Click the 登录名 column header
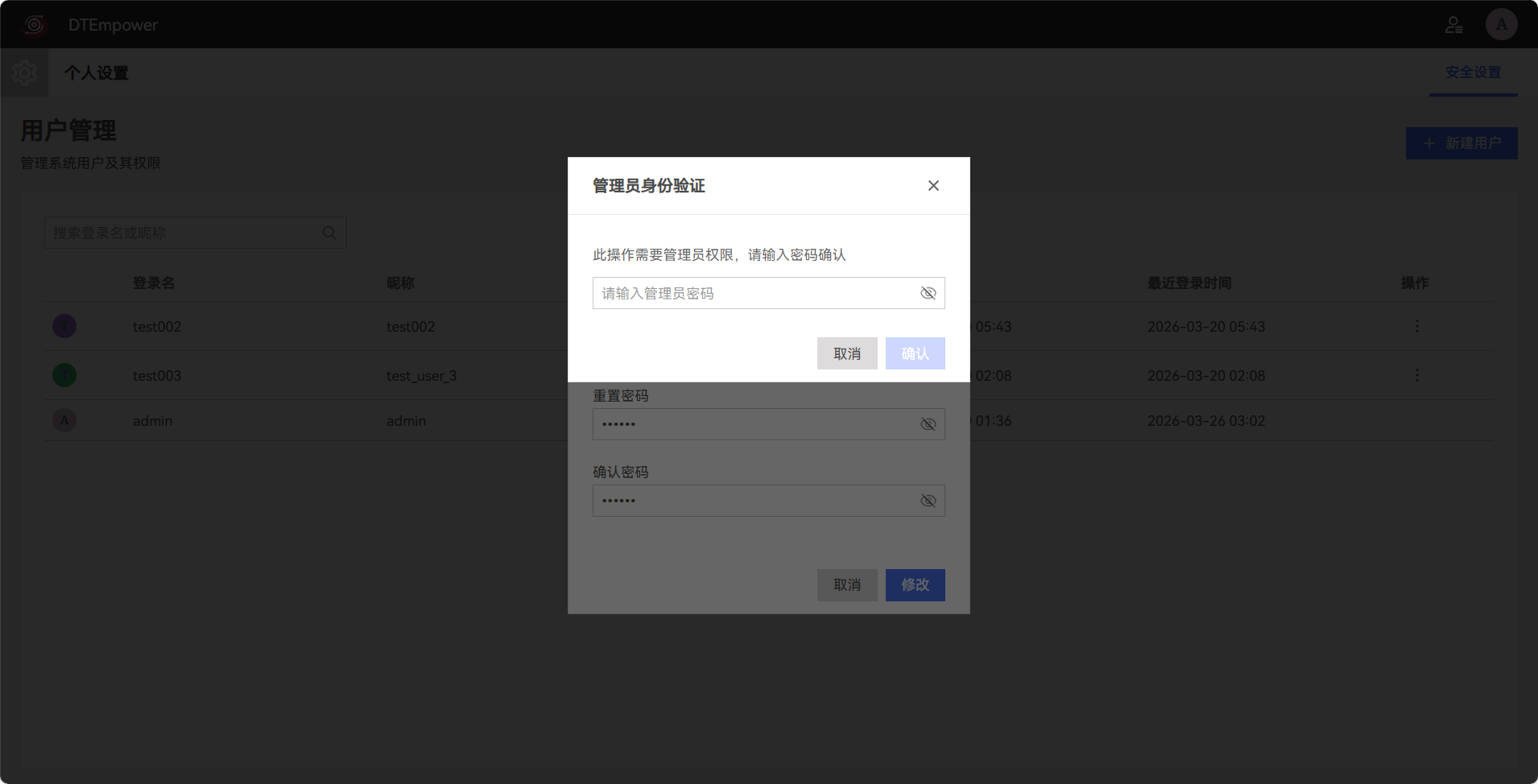This screenshot has width=1538, height=784. [x=154, y=283]
